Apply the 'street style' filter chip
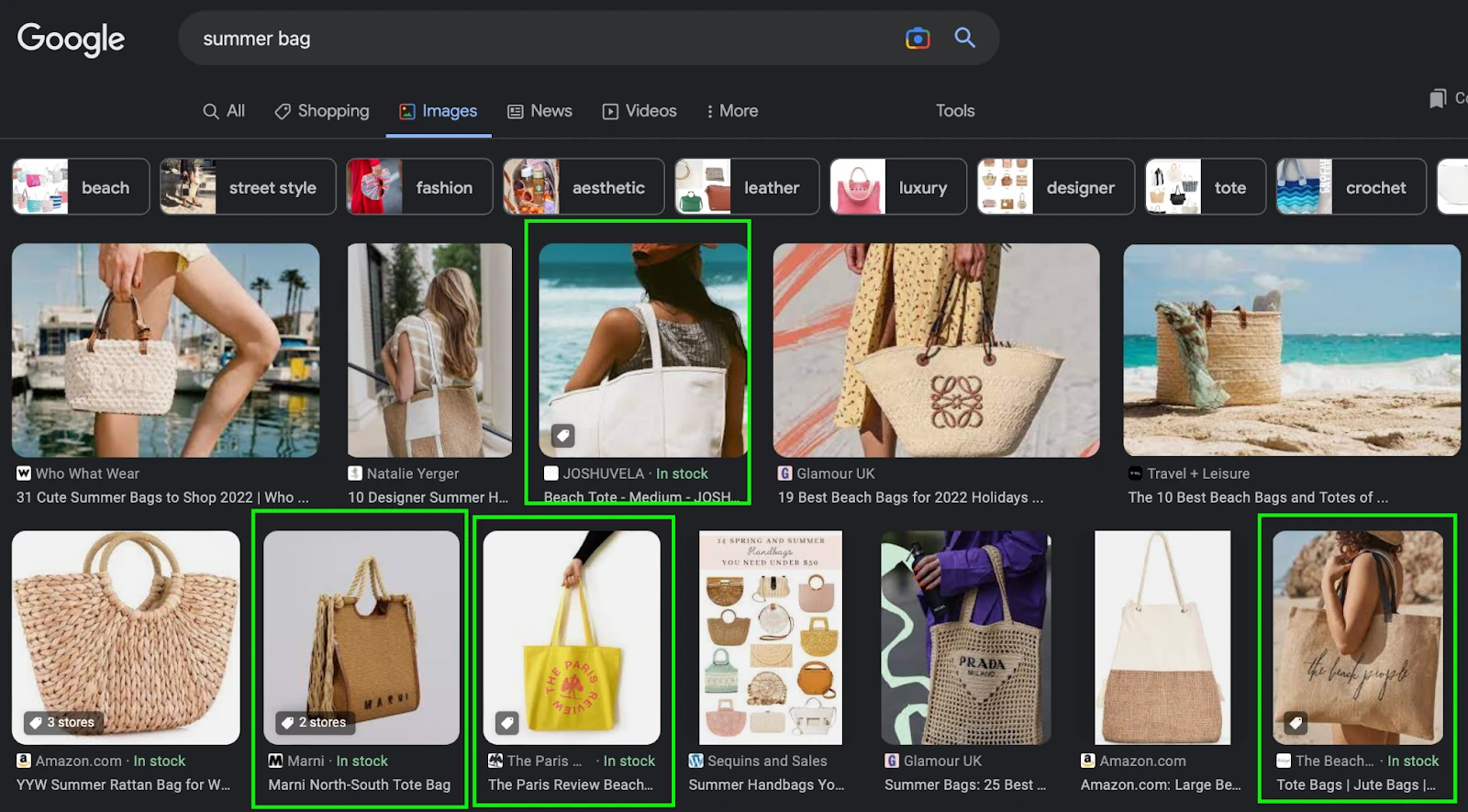This screenshot has width=1468, height=812. pyautogui.click(x=248, y=187)
